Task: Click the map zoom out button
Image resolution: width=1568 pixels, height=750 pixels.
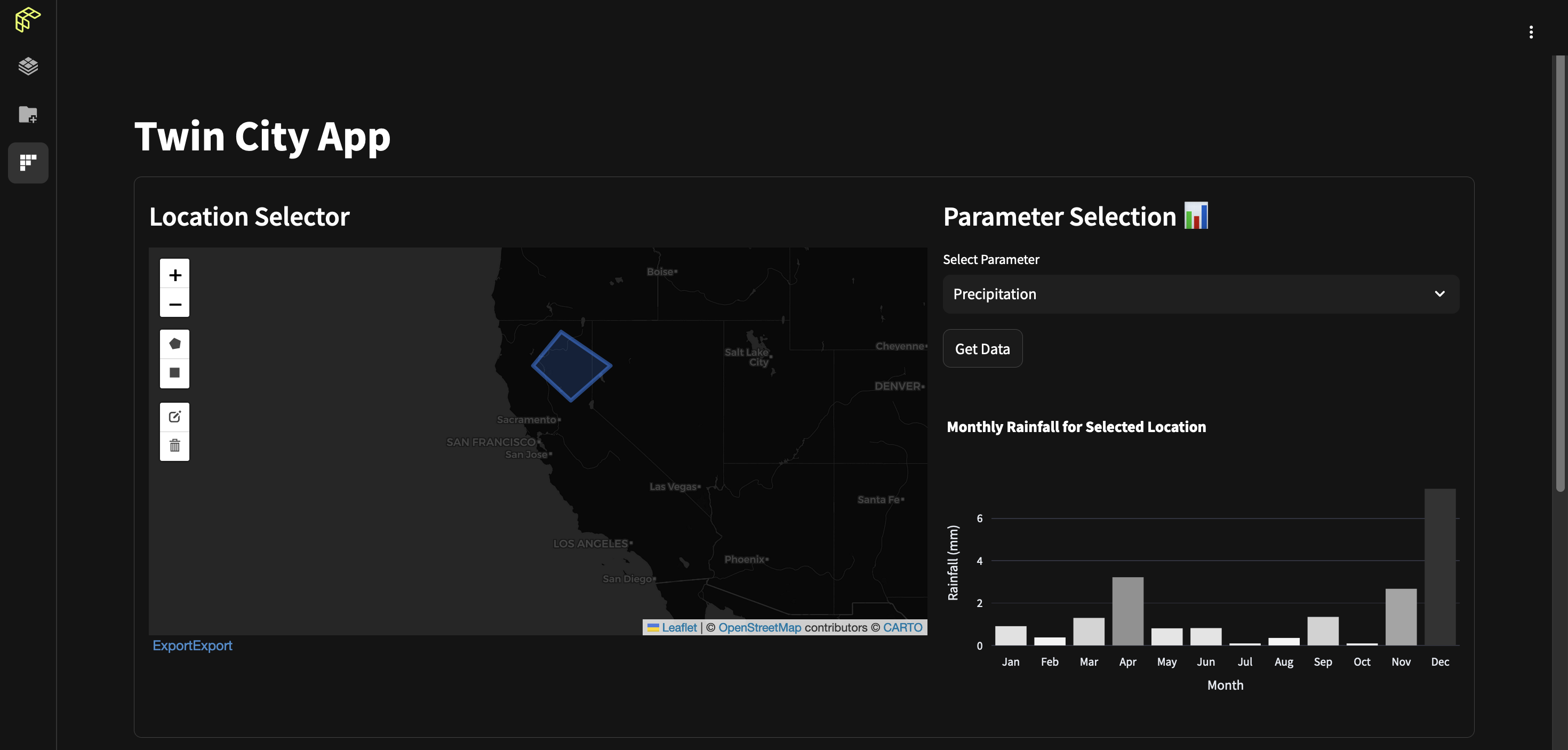Action: click(x=175, y=303)
